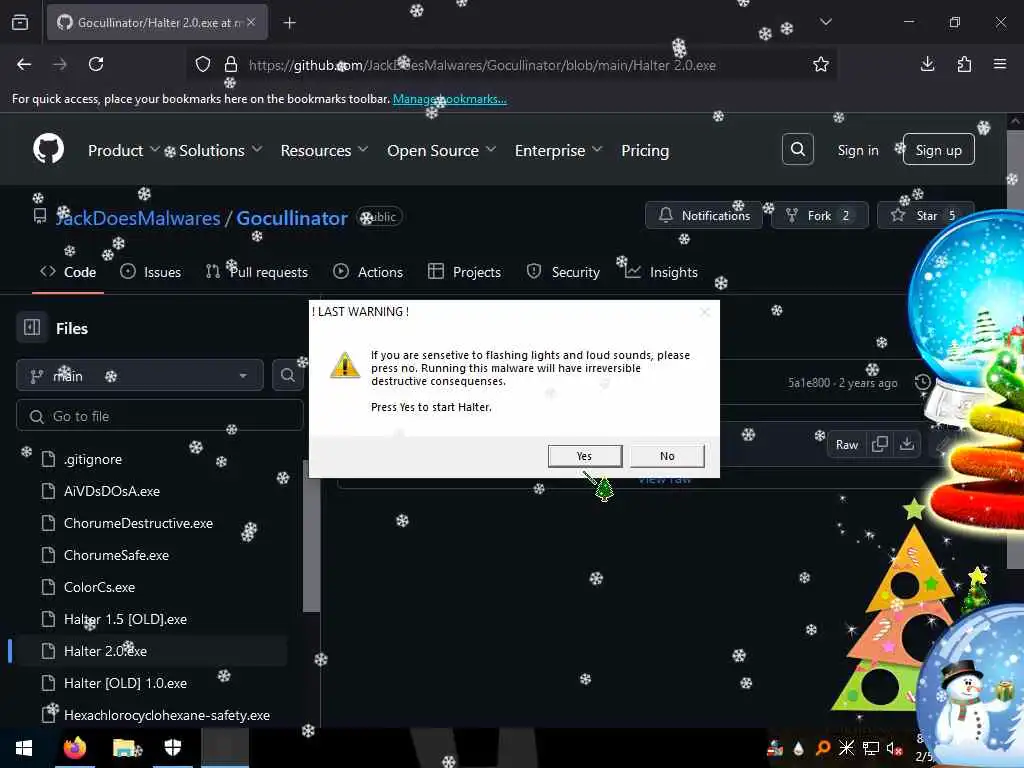Screen dimensions: 1024x768
Task: Open Windows Security shield in taskbar
Action: (172, 748)
